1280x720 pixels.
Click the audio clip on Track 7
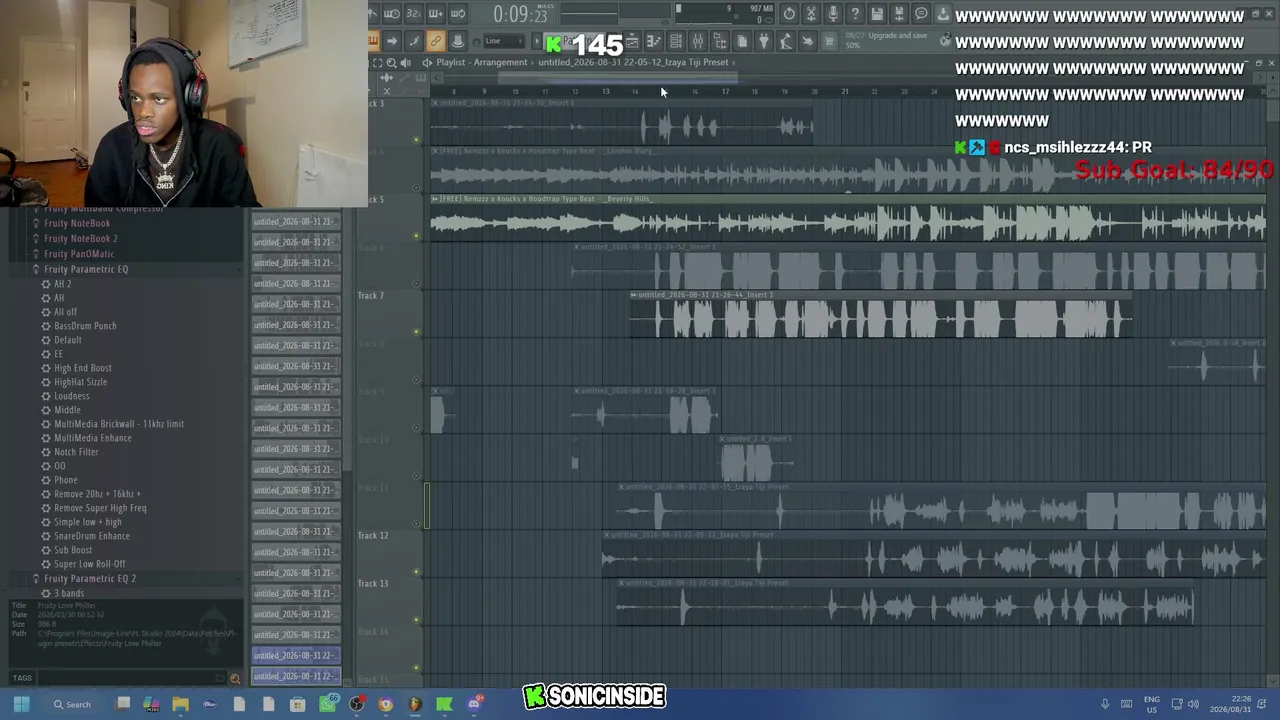click(x=881, y=315)
